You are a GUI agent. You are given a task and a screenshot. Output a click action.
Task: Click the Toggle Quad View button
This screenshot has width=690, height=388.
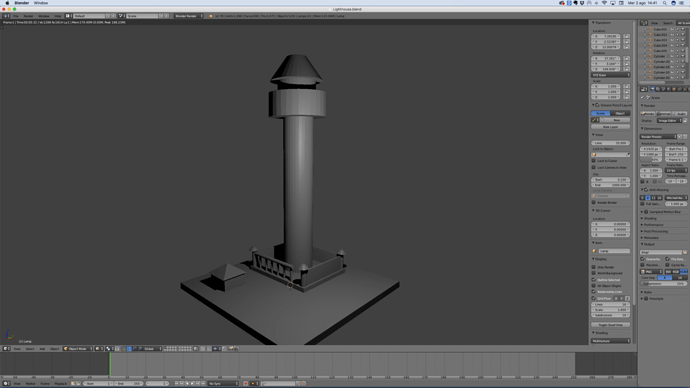click(x=610, y=325)
